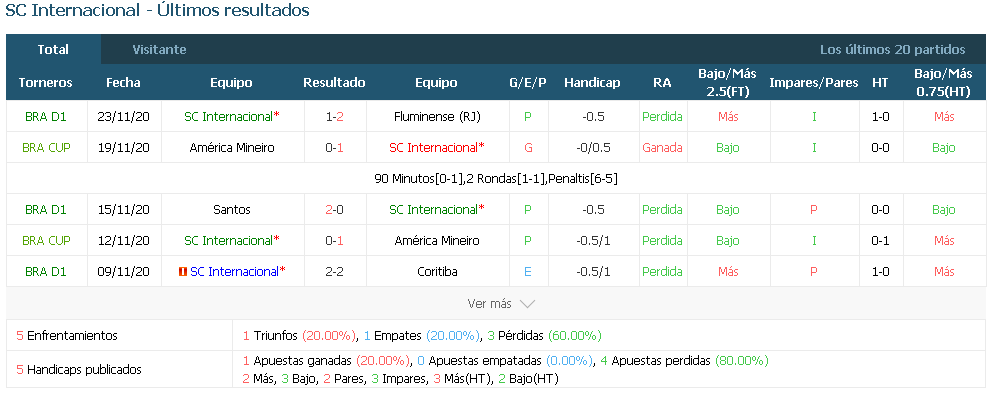
Task: Switch to the Visitante tab
Action: point(159,50)
